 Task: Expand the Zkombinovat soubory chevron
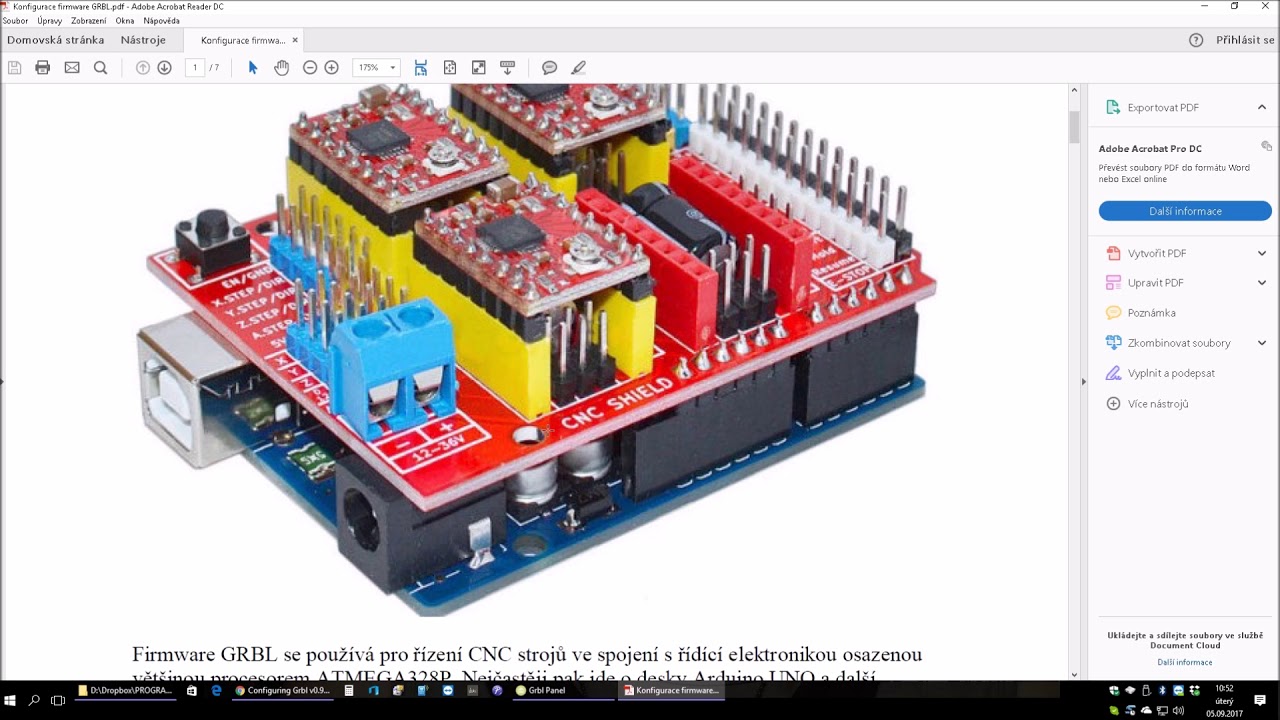click(1262, 343)
